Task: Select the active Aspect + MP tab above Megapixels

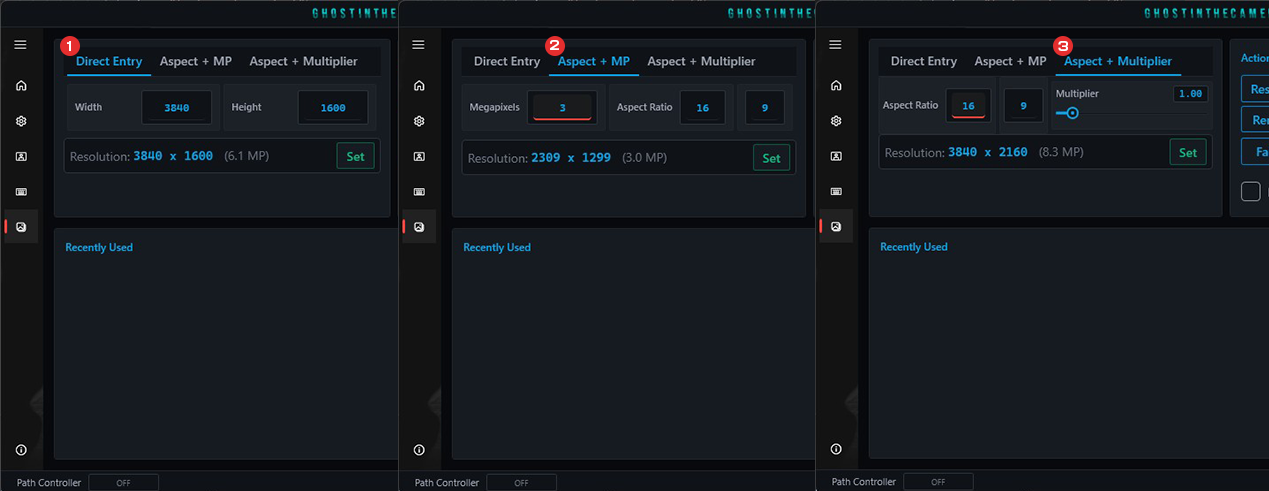Action: tap(594, 61)
